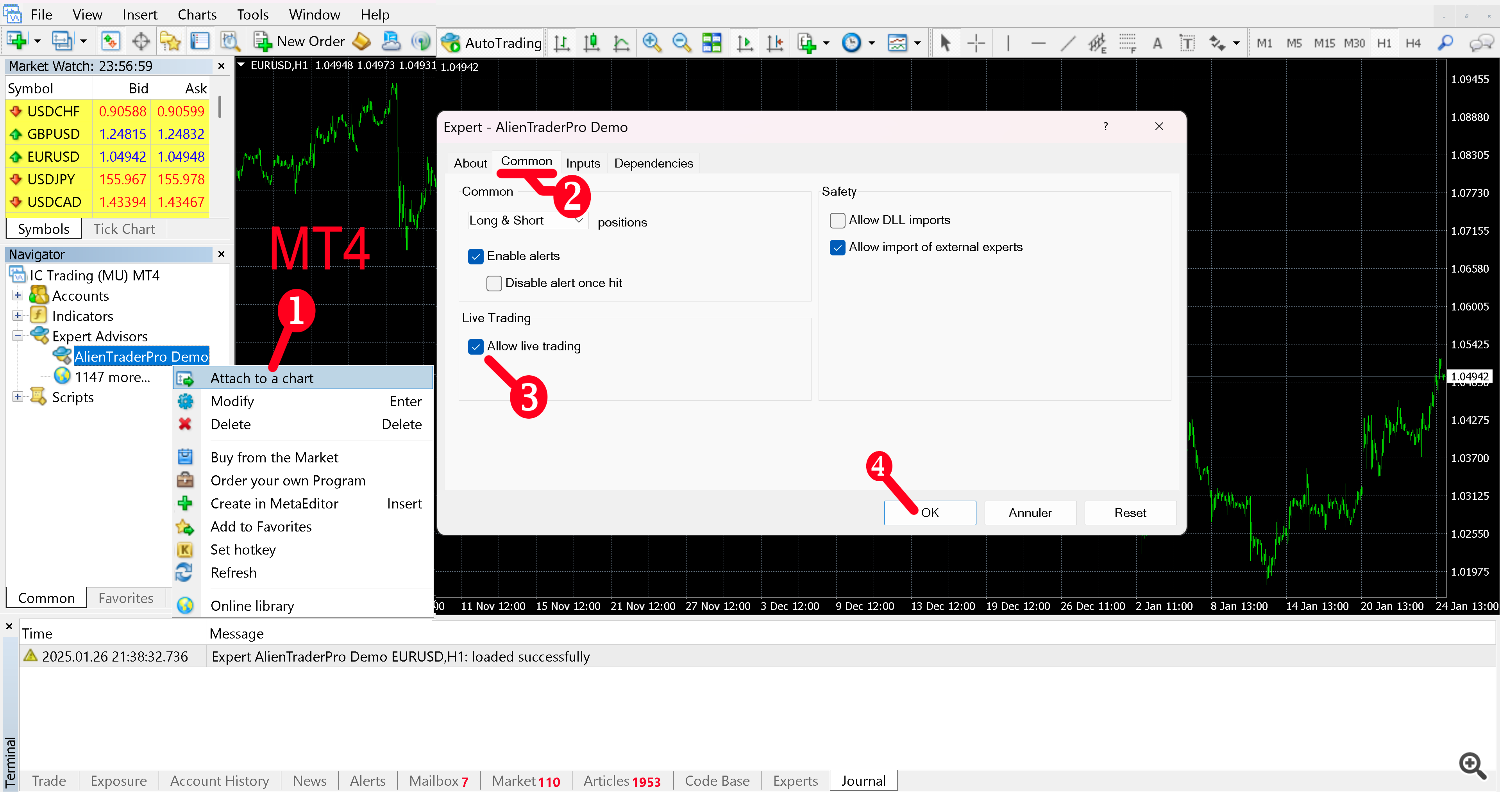Open the search magnifier icon
The width and height of the screenshot is (1500, 792).
click(x=1445, y=43)
